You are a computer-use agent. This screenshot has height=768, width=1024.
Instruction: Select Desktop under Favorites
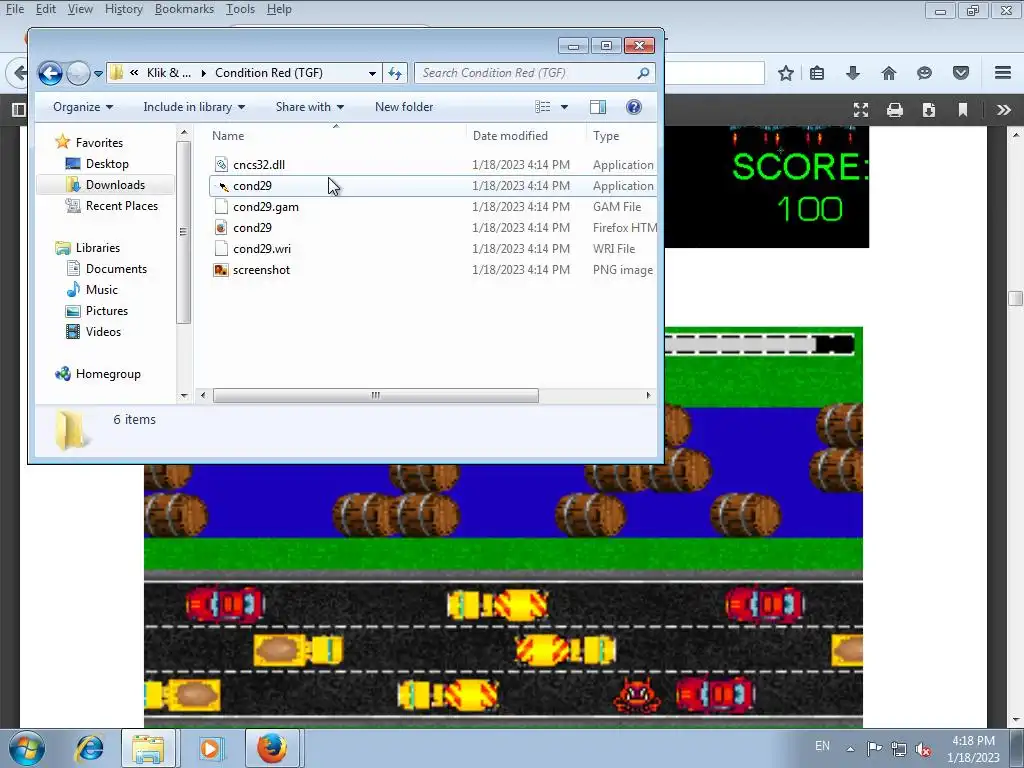106,164
